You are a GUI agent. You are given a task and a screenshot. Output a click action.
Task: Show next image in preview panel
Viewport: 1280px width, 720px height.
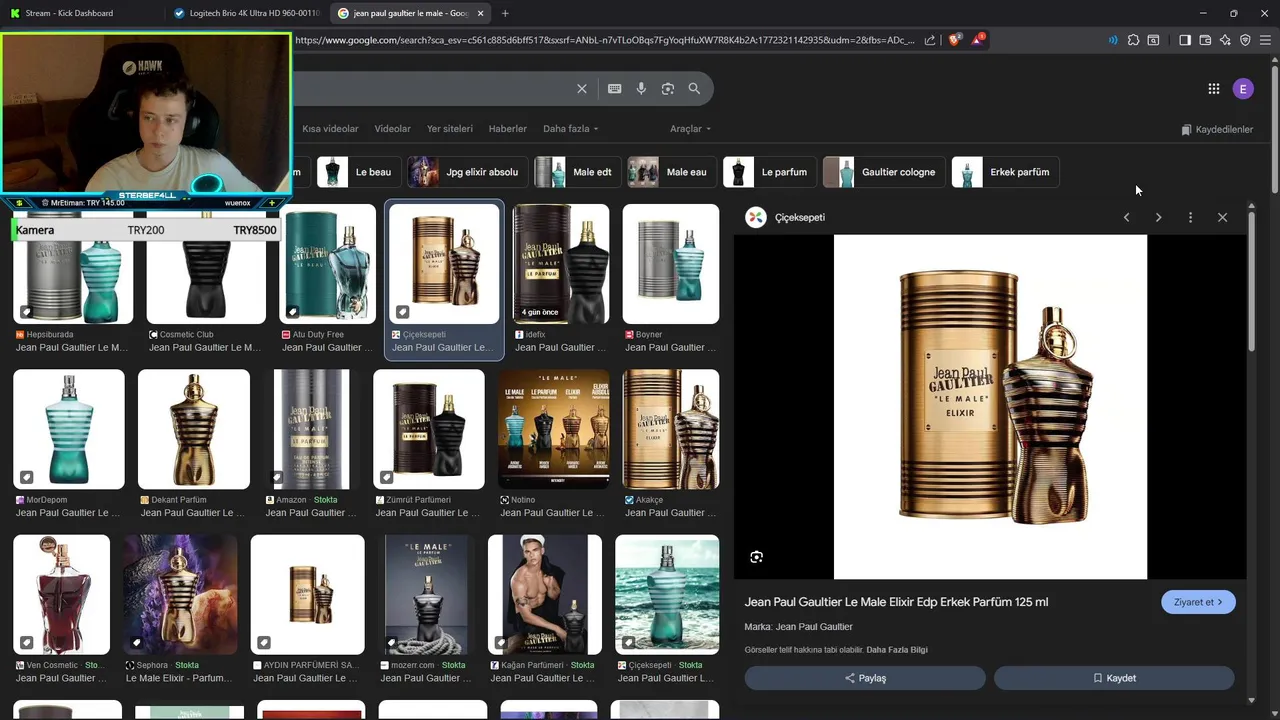point(1158,217)
